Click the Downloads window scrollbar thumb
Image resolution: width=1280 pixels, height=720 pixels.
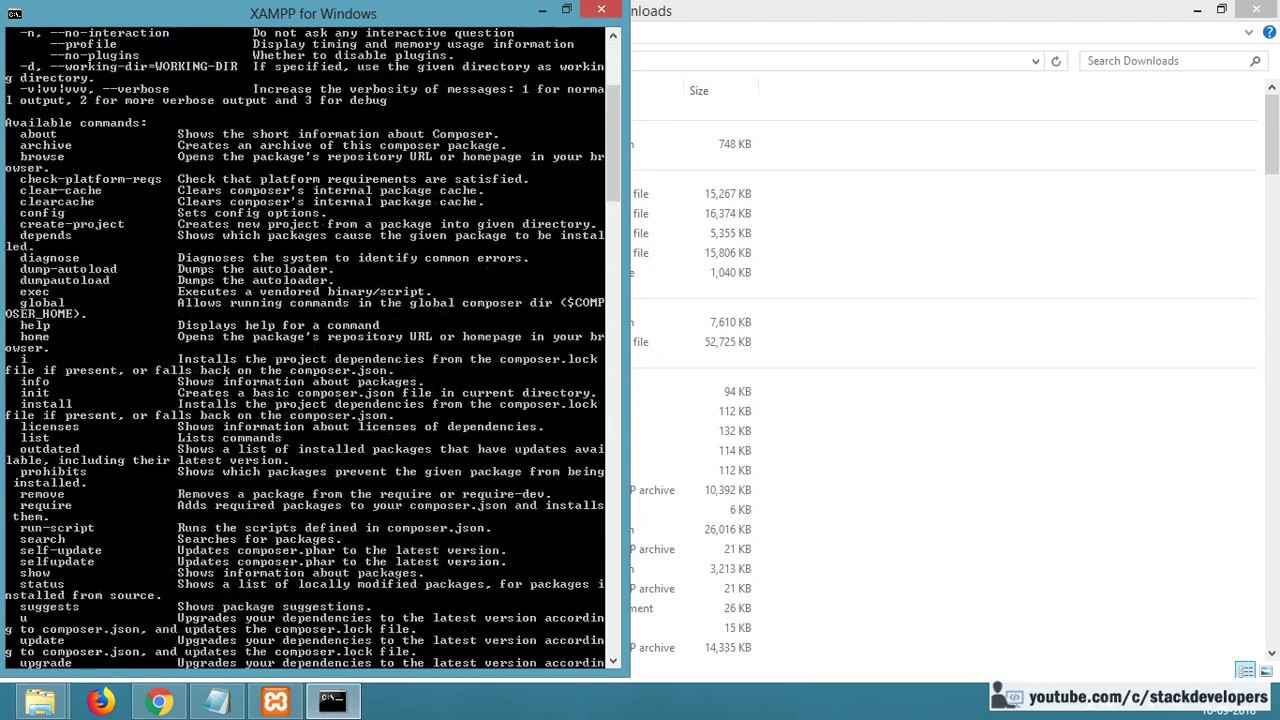(1272, 135)
